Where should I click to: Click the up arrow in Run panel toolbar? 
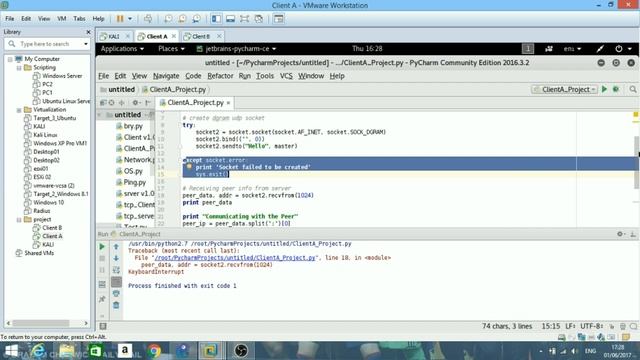(116, 247)
